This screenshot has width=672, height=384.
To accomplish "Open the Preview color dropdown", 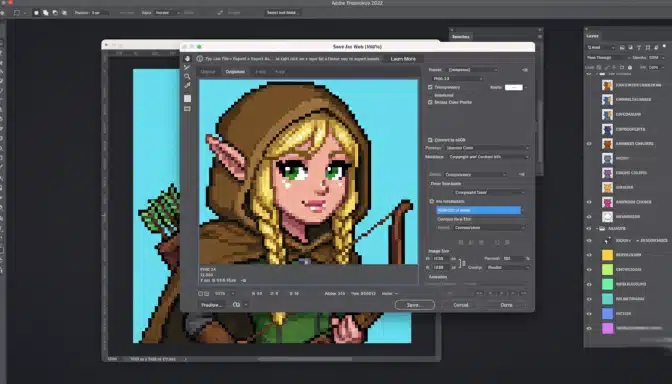I will [x=487, y=148].
